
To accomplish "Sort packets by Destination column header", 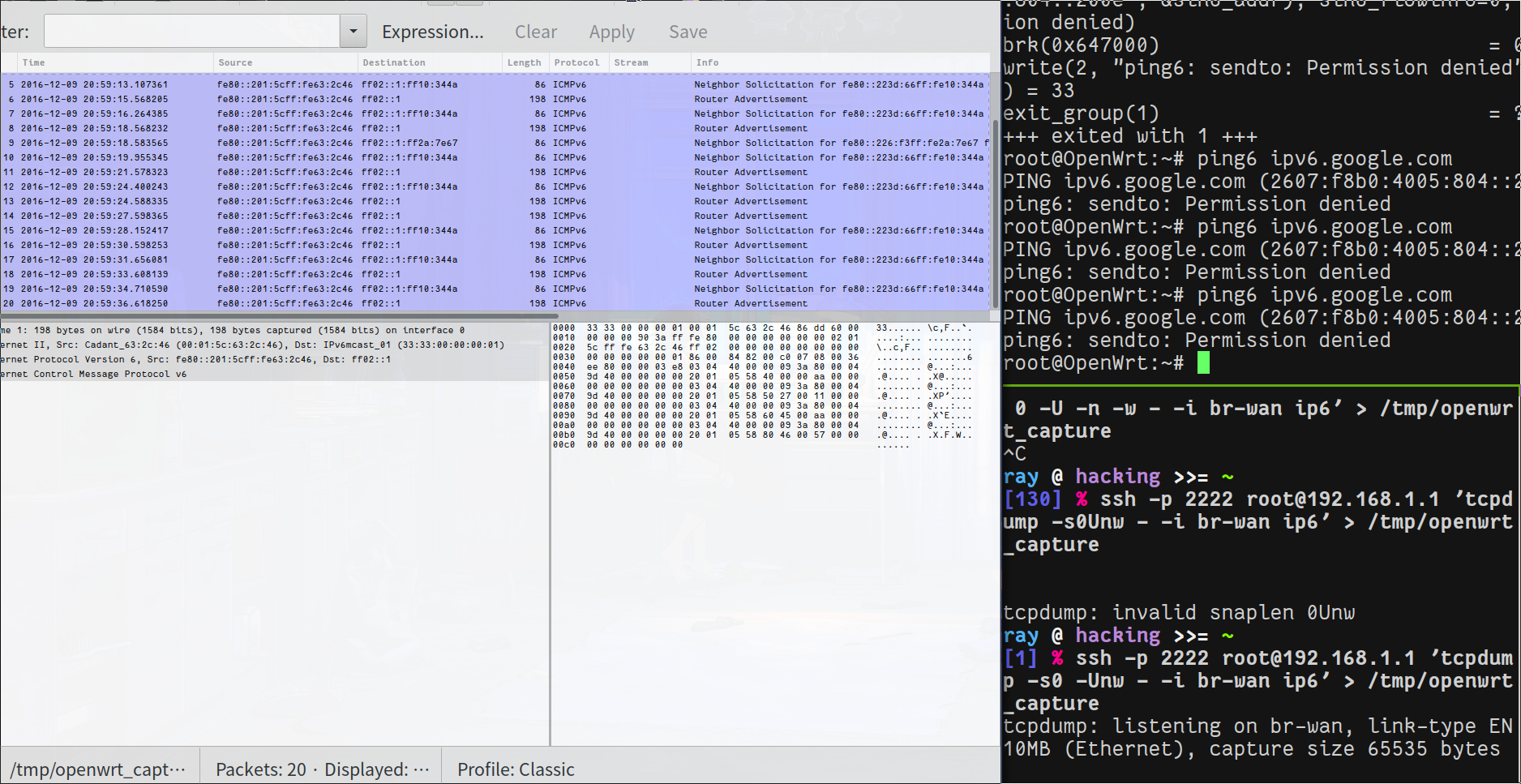I will (x=430, y=62).
